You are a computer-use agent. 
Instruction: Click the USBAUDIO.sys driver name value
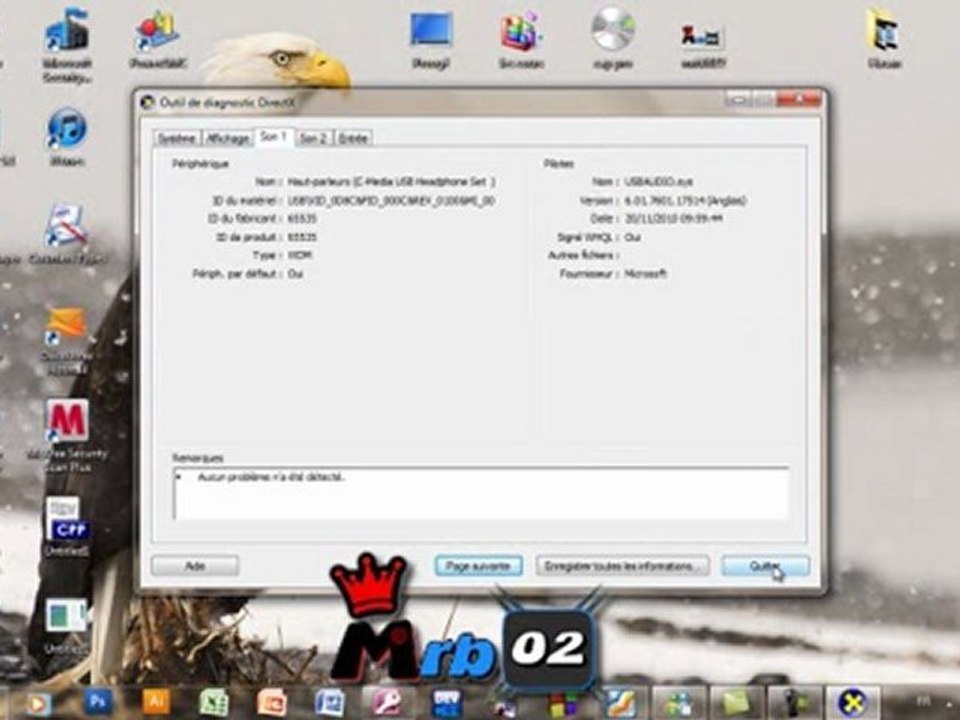[x=658, y=182]
